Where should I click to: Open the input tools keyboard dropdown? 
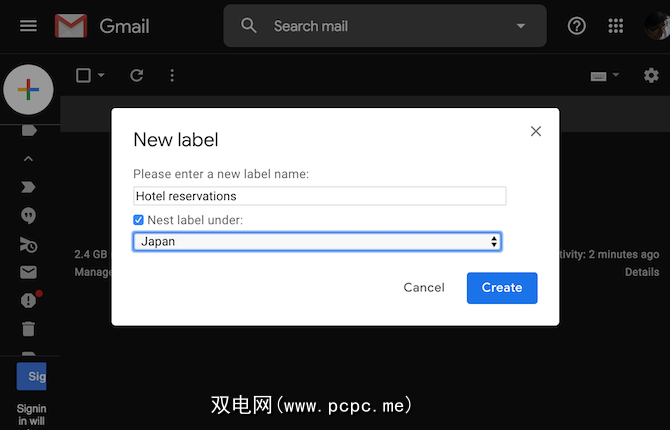605,75
